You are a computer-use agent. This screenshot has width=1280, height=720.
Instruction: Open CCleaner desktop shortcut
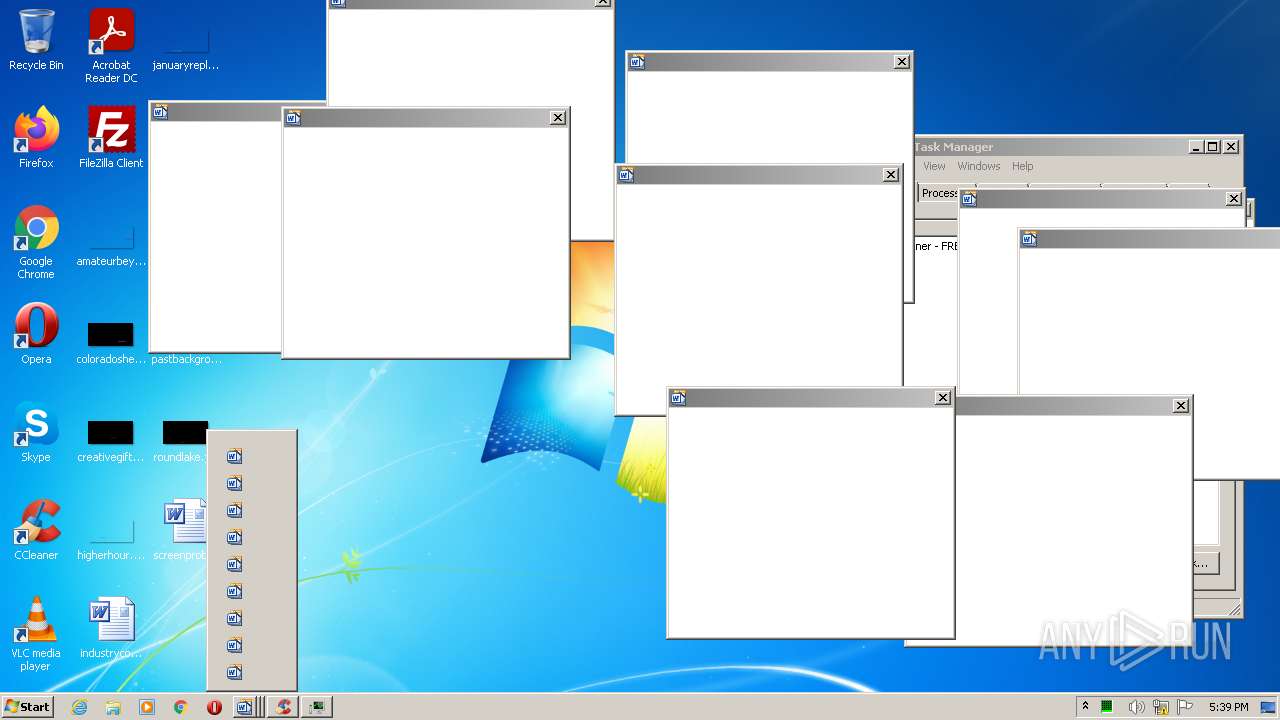point(36,530)
